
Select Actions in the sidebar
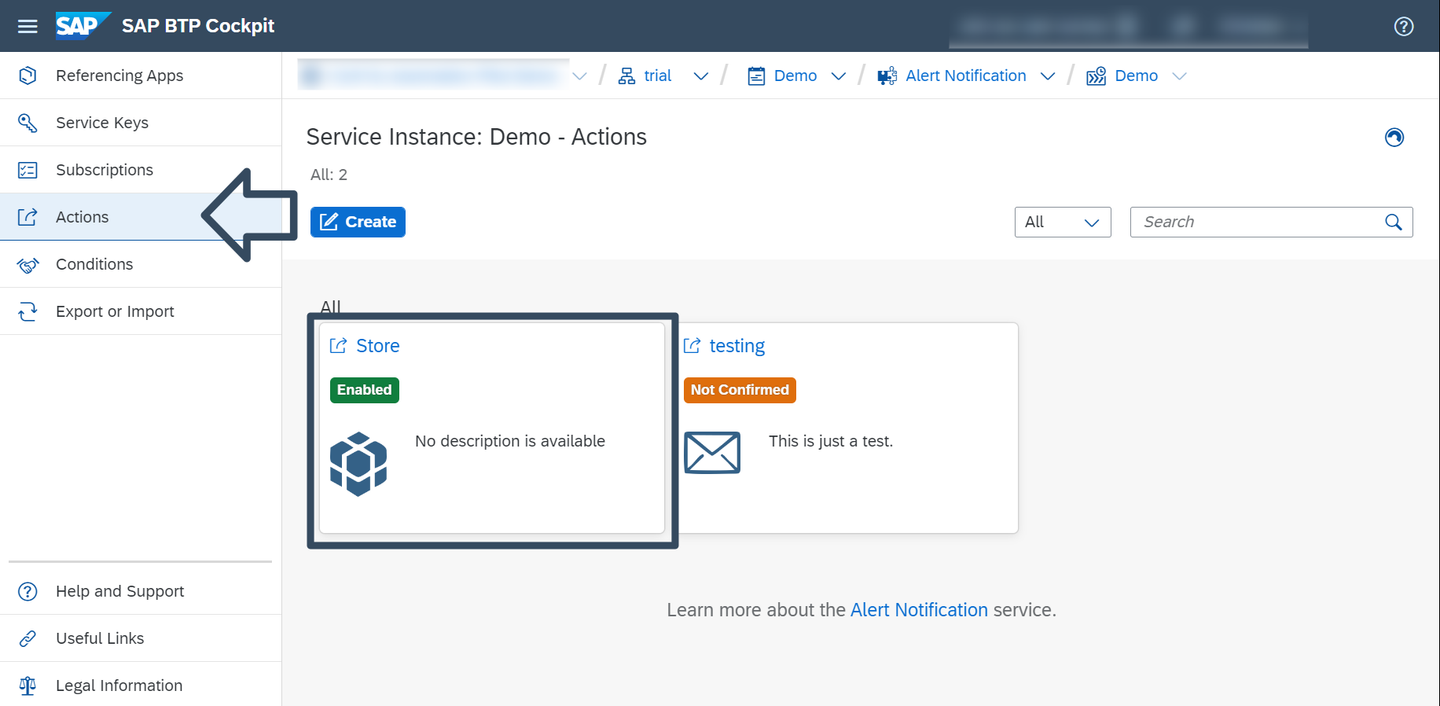pyautogui.click(x=140, y=217)
